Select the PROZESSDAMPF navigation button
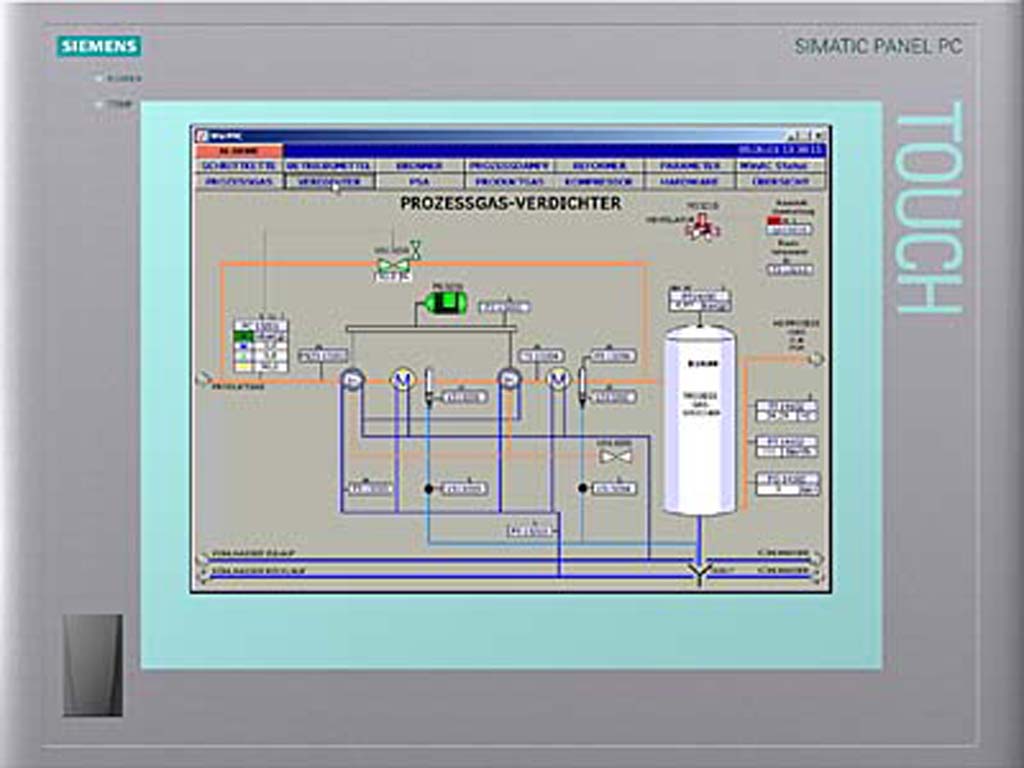Image resolution: width=1024 pixels, height=768 pixels. [x=509, y=166]
